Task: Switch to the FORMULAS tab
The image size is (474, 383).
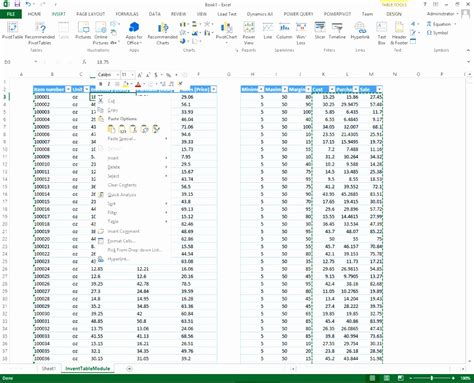Action: [127, 14]
